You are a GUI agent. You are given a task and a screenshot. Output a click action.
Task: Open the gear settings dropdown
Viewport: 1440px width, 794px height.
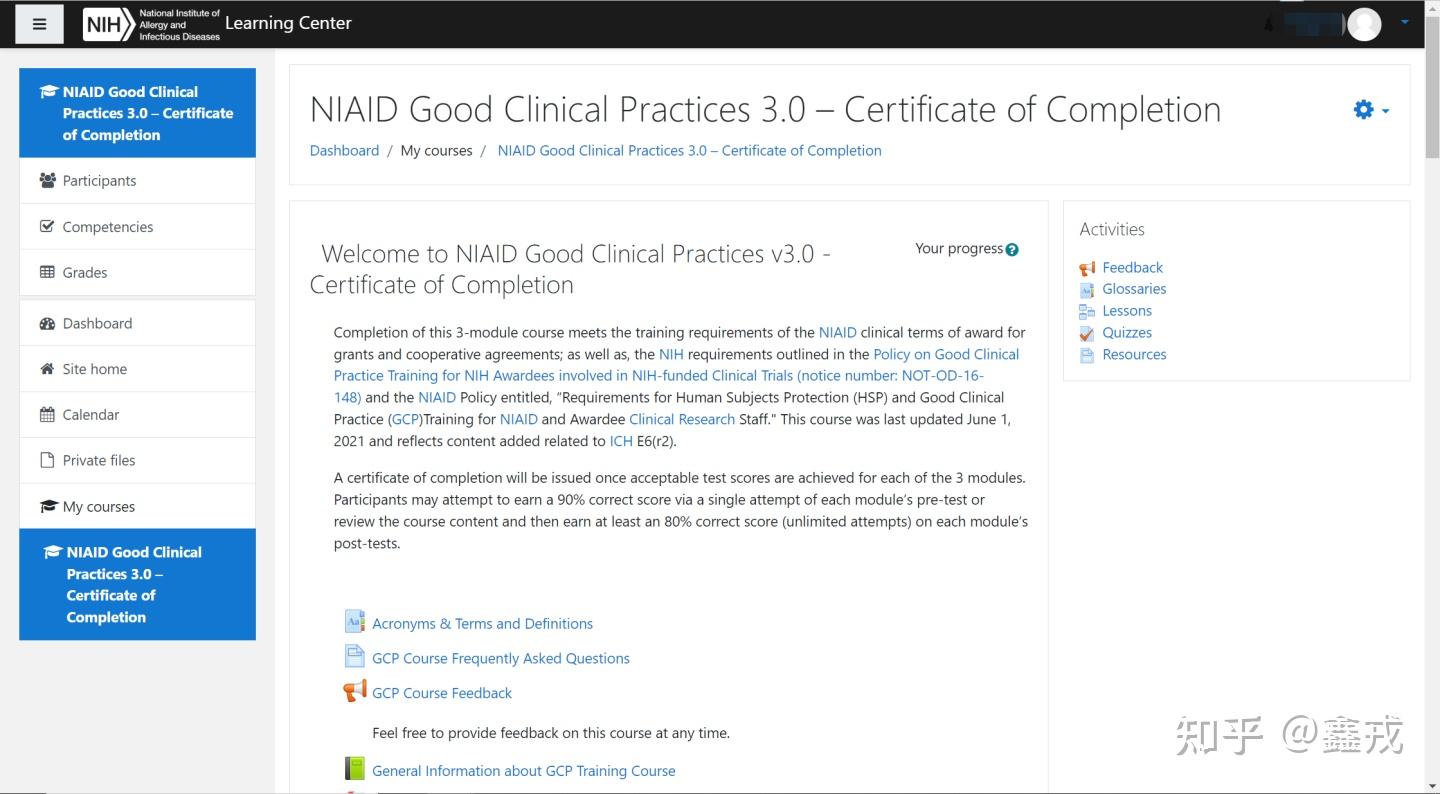[x=1371, y=110]
